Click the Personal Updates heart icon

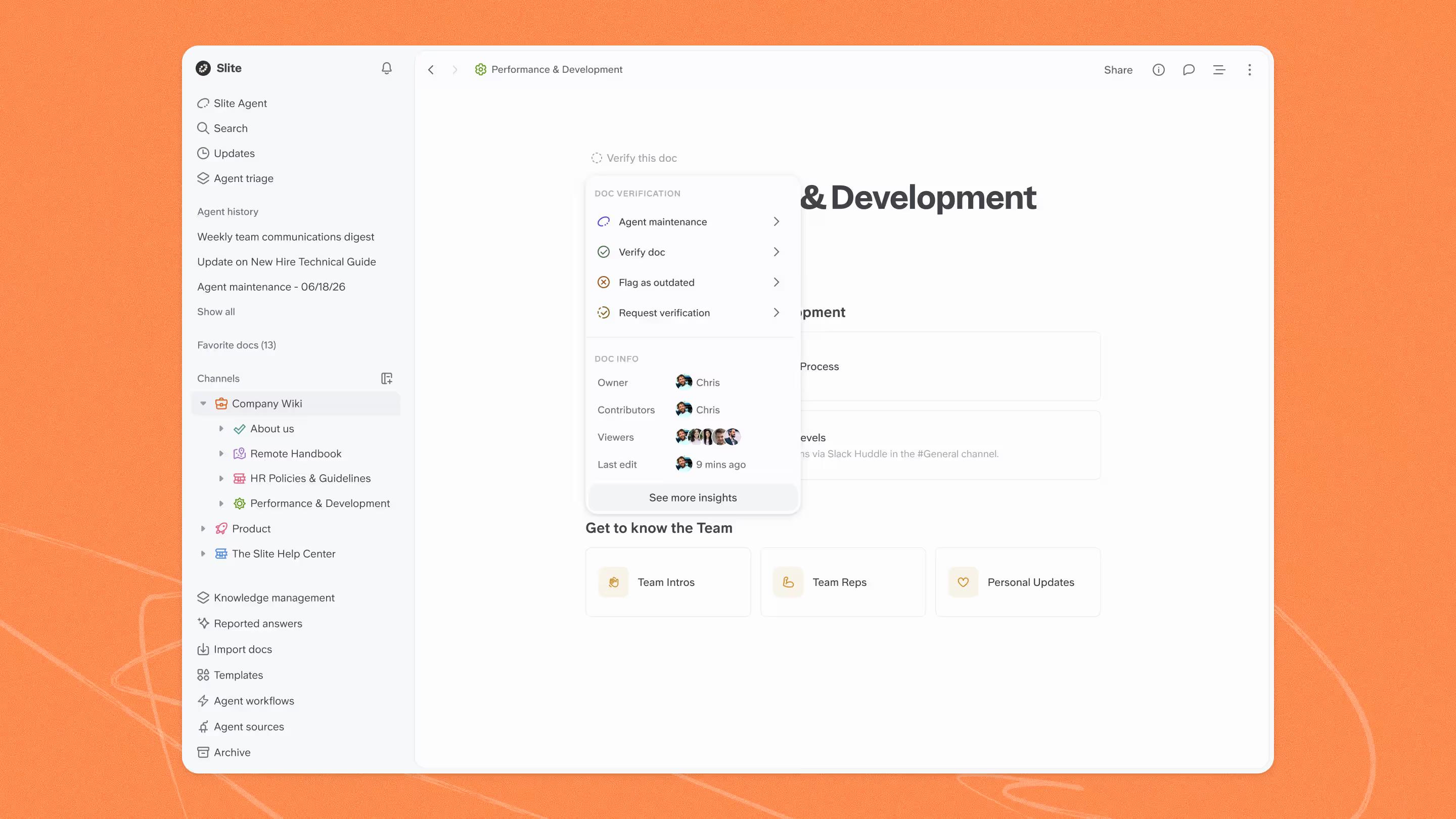tap(963, 582)
